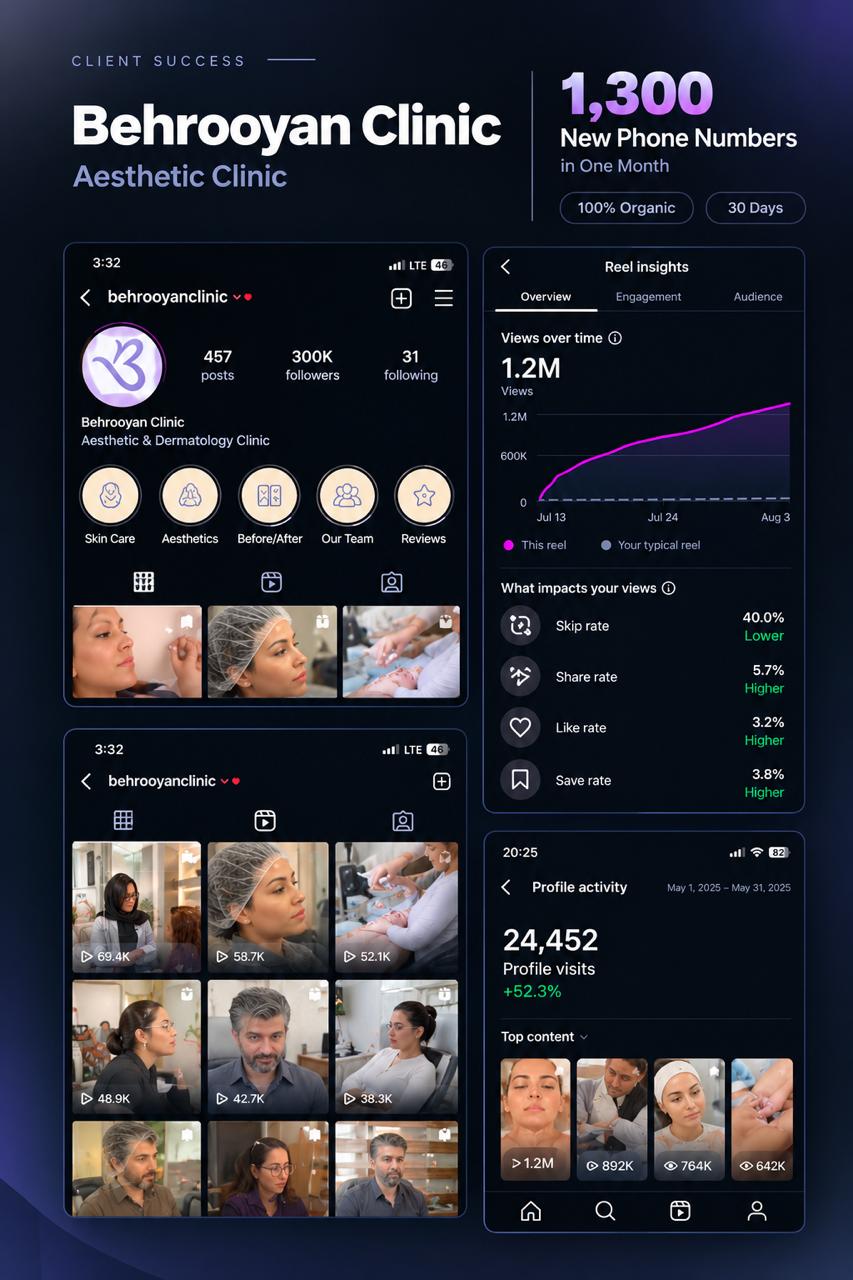853x1280 pixels.
Task: Open the account switcher chevron beside the behrooyanclinic username above the 457 posts count
Action: [x=237, y=298]
